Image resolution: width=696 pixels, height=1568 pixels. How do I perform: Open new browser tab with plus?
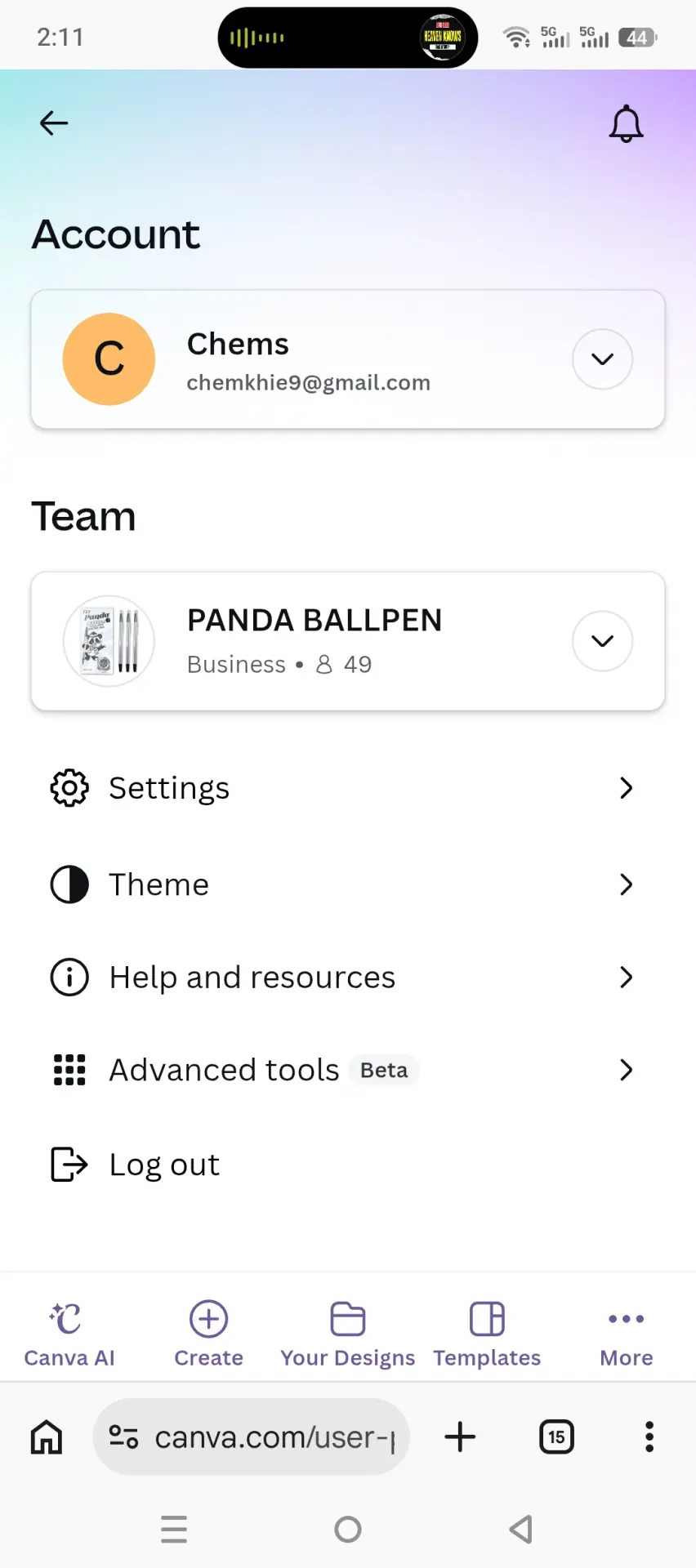pos(460,1437)
